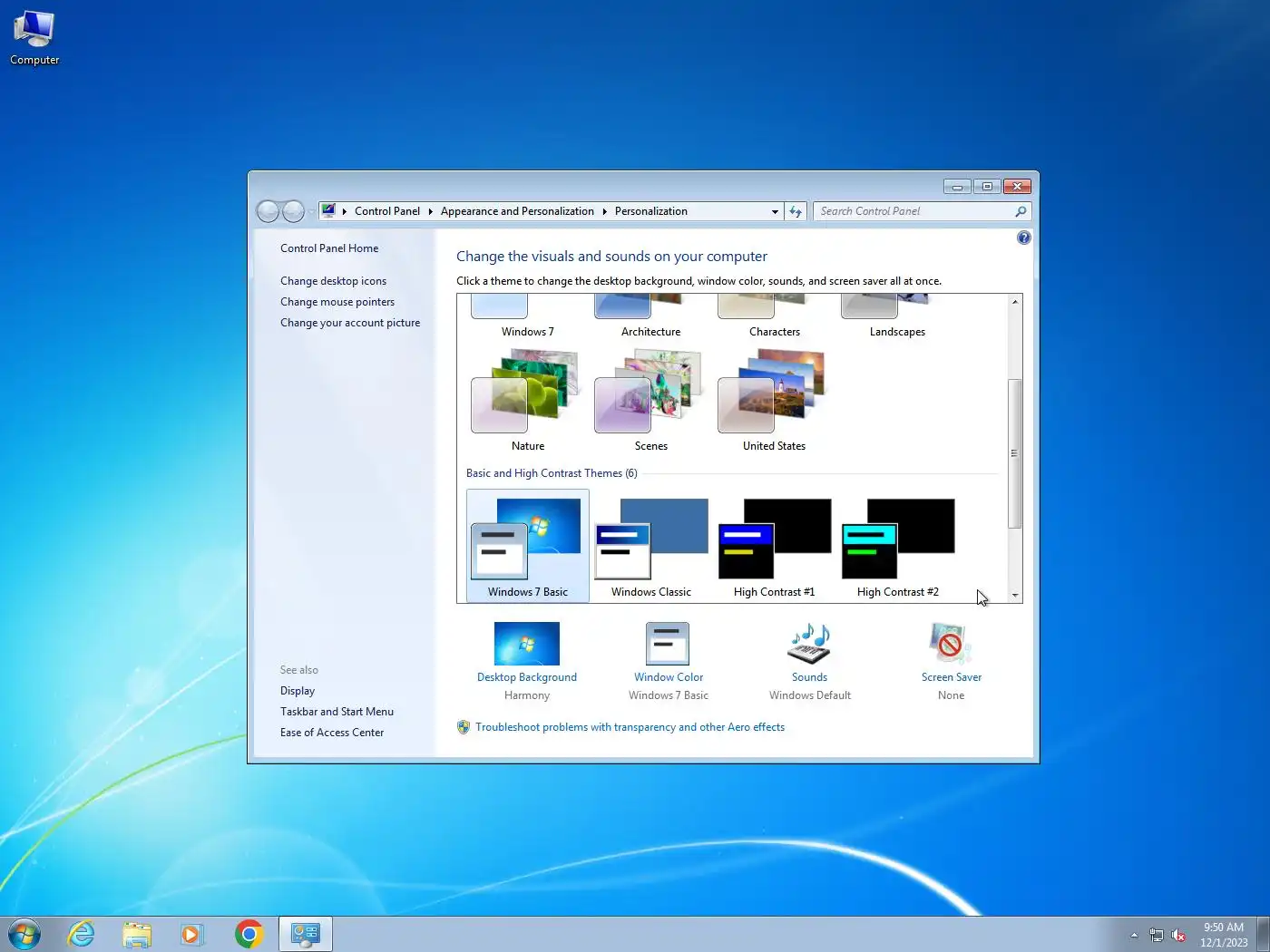Launch Internet Explorer from taskbar
Screen dimensions: 1270x952
(81, 934)
